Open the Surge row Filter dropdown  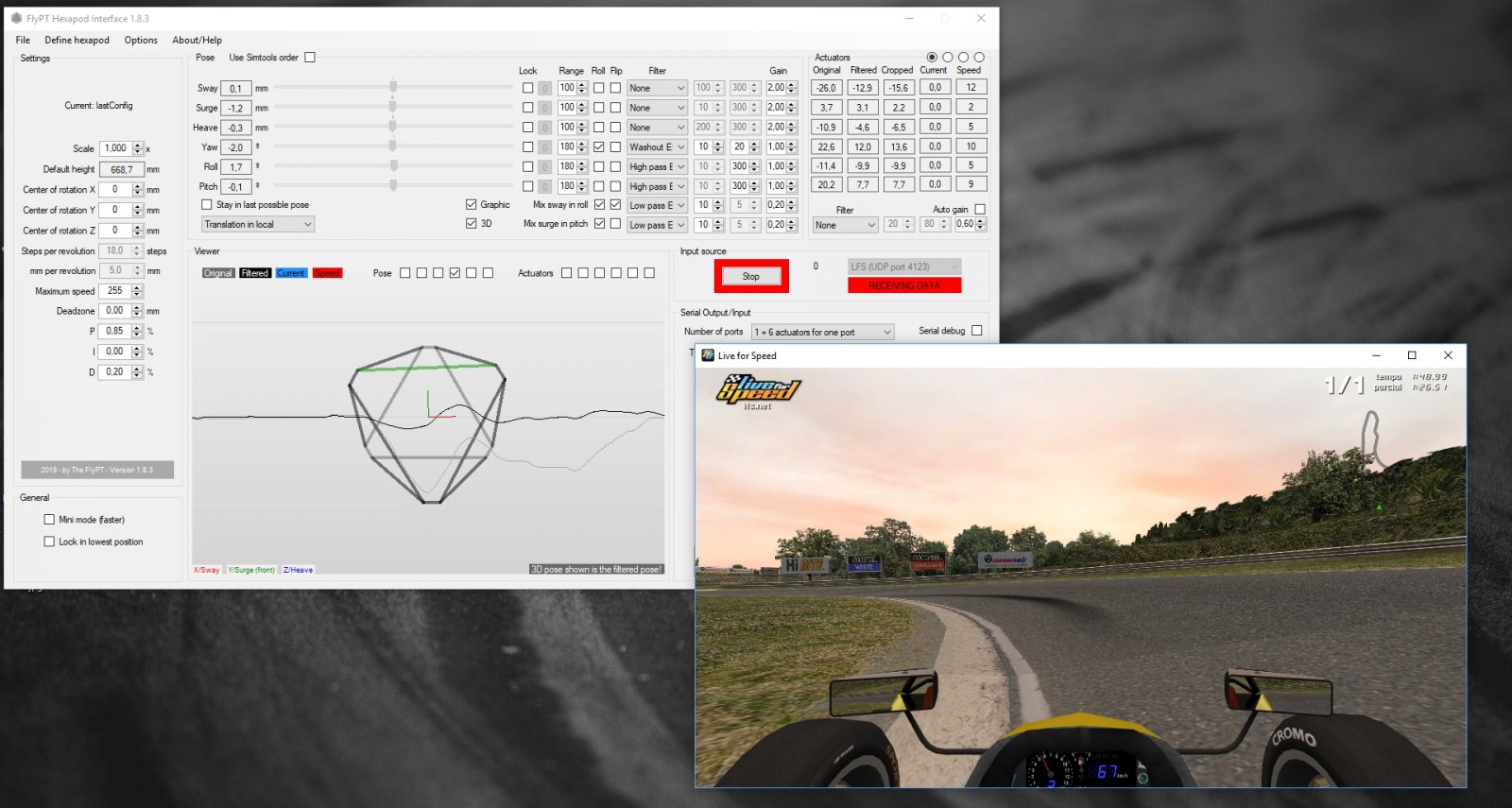point(657,108)
